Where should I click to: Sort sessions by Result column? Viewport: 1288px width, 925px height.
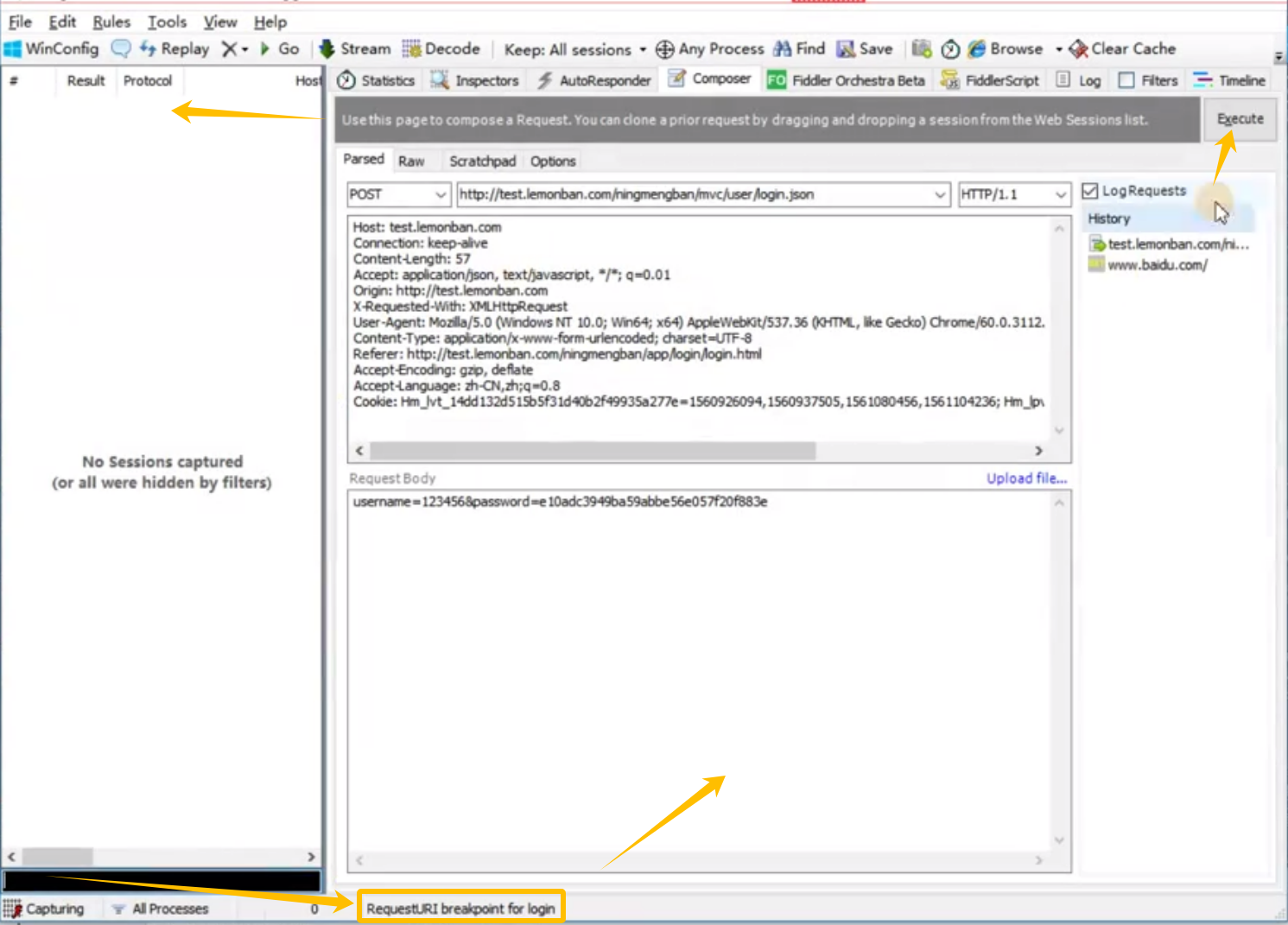click(x=86, y=80)
